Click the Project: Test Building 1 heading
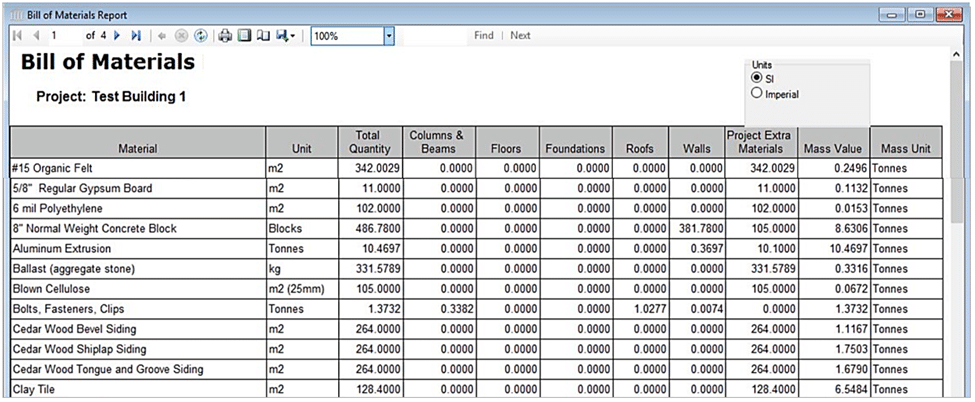 click(111, 97)
